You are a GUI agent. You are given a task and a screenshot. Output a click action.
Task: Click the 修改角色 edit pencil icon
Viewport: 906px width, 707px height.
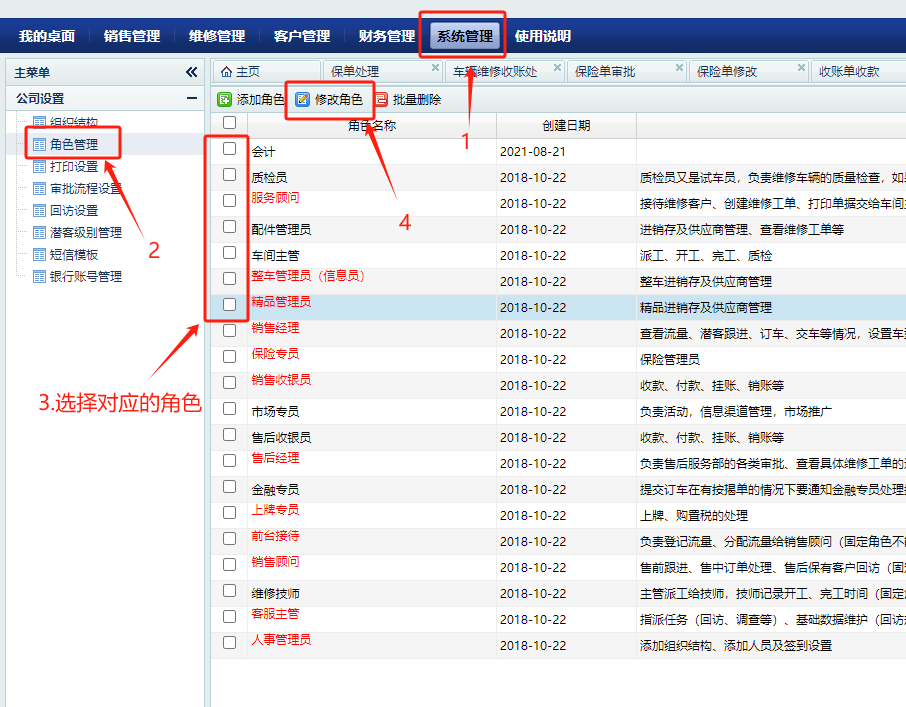(303, 100)
